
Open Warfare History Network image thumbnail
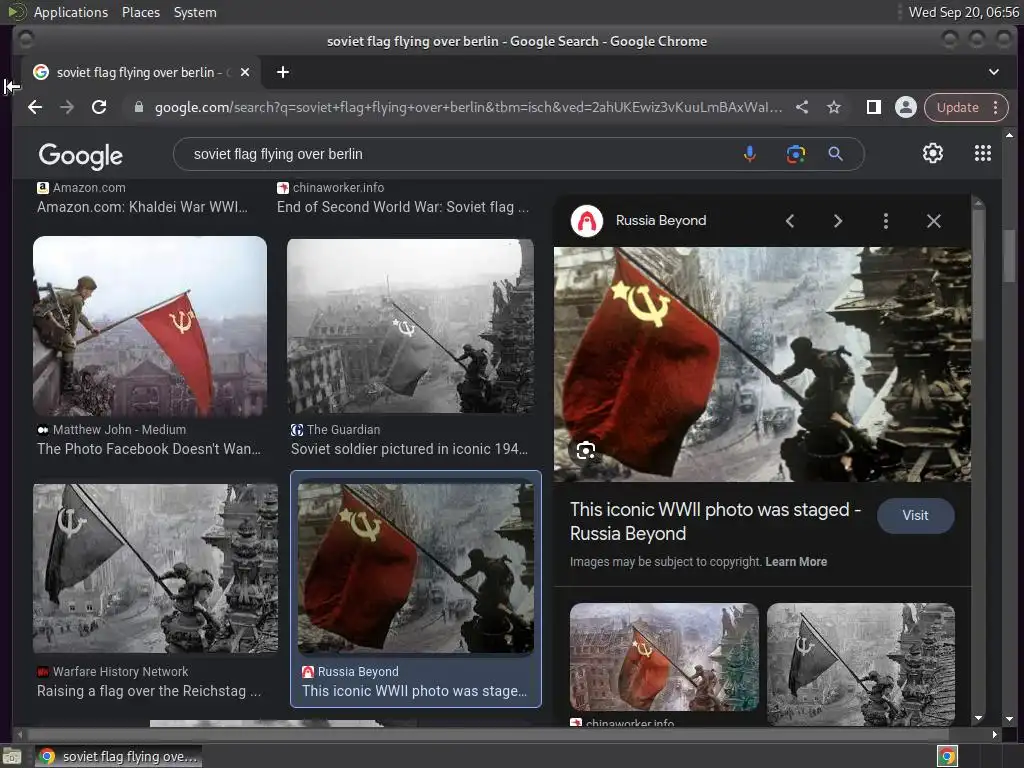coord(155,568)
